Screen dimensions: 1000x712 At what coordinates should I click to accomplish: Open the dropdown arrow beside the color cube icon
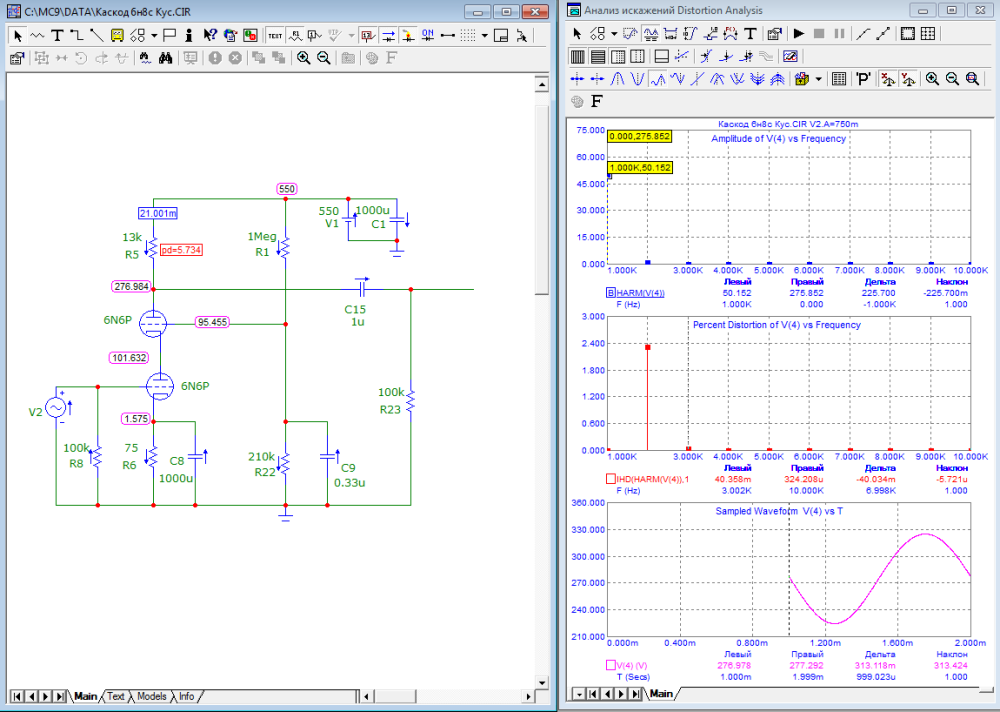[x=819, y=79]
